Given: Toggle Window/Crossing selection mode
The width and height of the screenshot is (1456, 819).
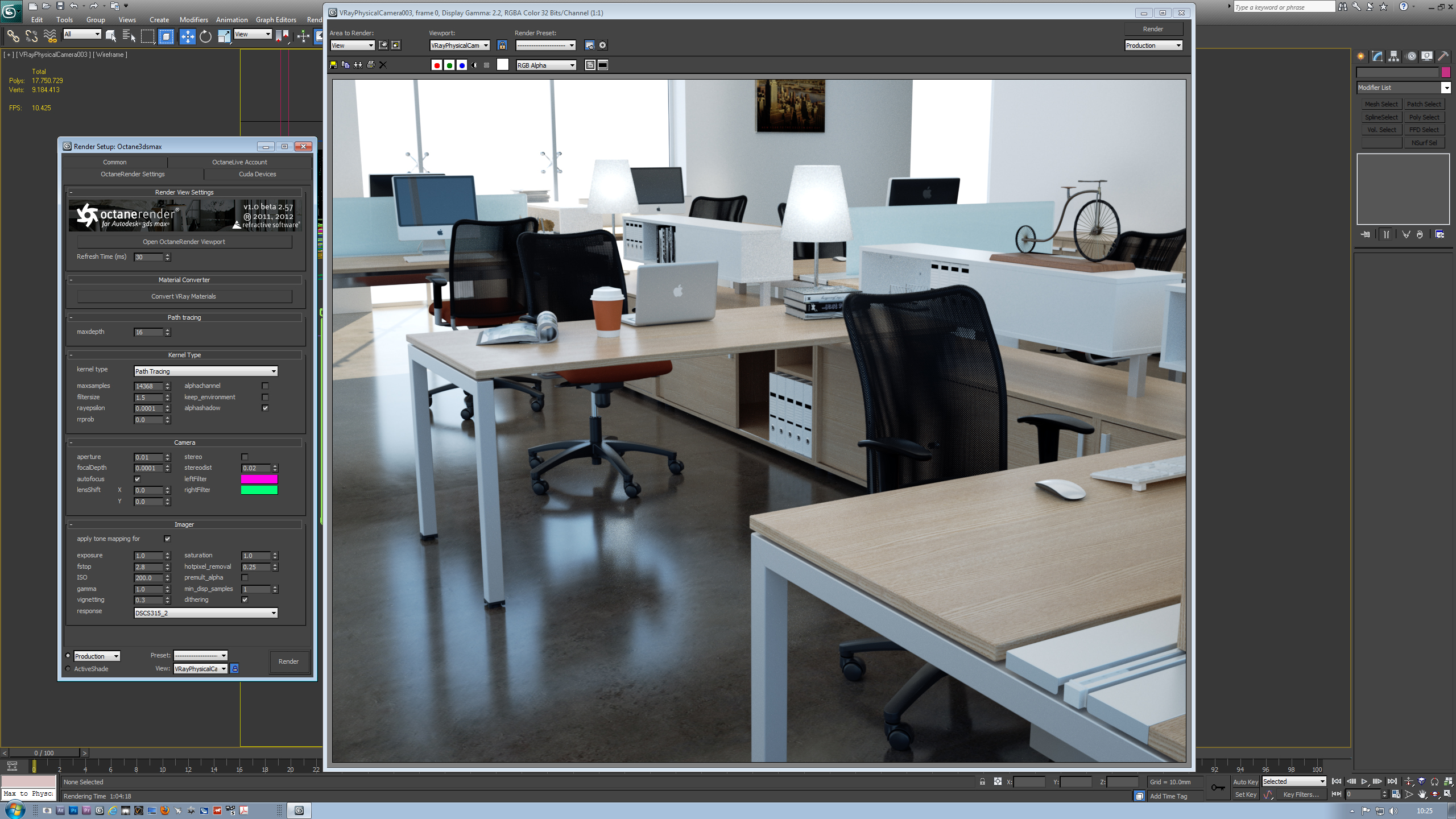Looking at the screenshot, I should tap(166, 36).
